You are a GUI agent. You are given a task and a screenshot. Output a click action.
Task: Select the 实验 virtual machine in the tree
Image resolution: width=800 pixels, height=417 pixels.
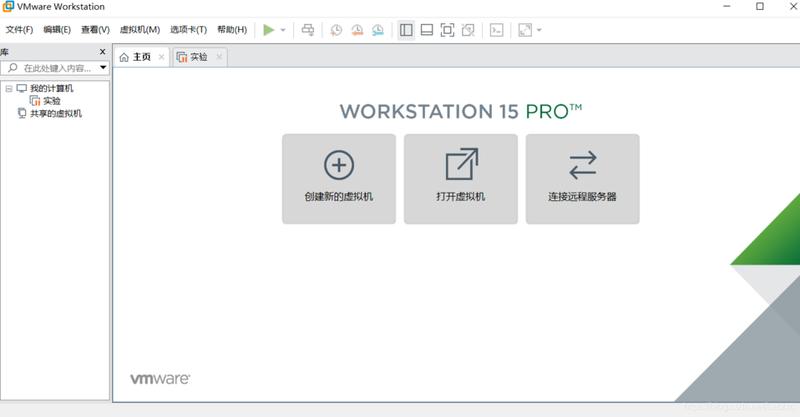52,101
